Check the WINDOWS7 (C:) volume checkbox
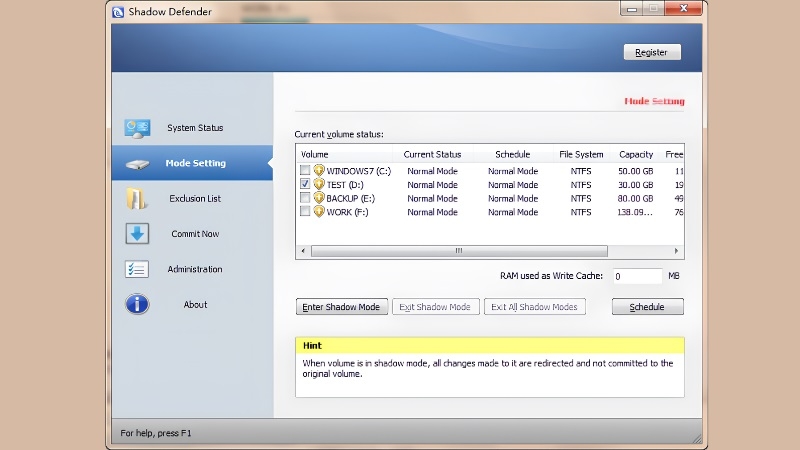 coord(305,170)
